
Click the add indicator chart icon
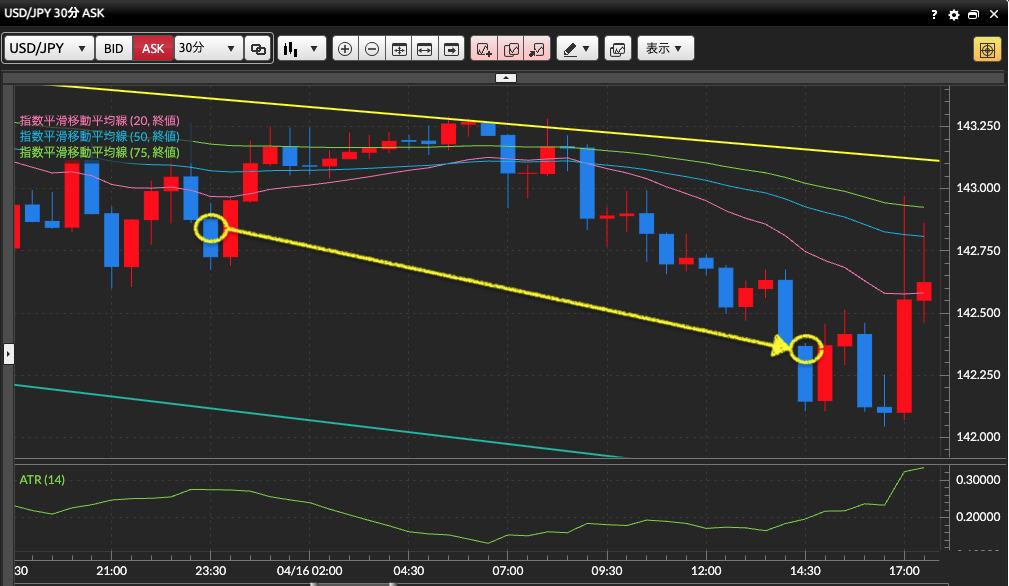(484, 49)
